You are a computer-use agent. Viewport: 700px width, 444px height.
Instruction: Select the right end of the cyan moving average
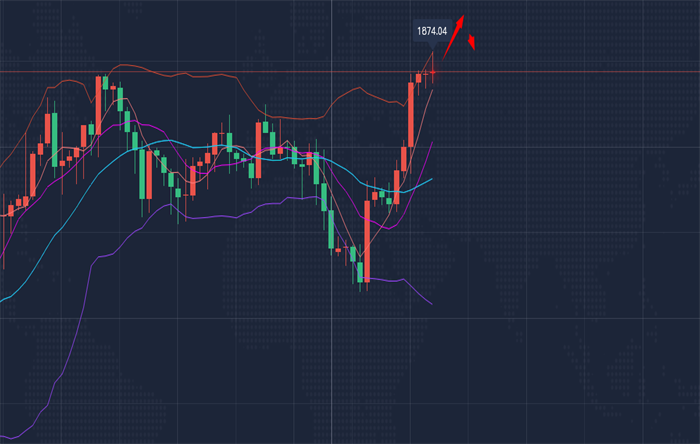click(x=430, y=181)
